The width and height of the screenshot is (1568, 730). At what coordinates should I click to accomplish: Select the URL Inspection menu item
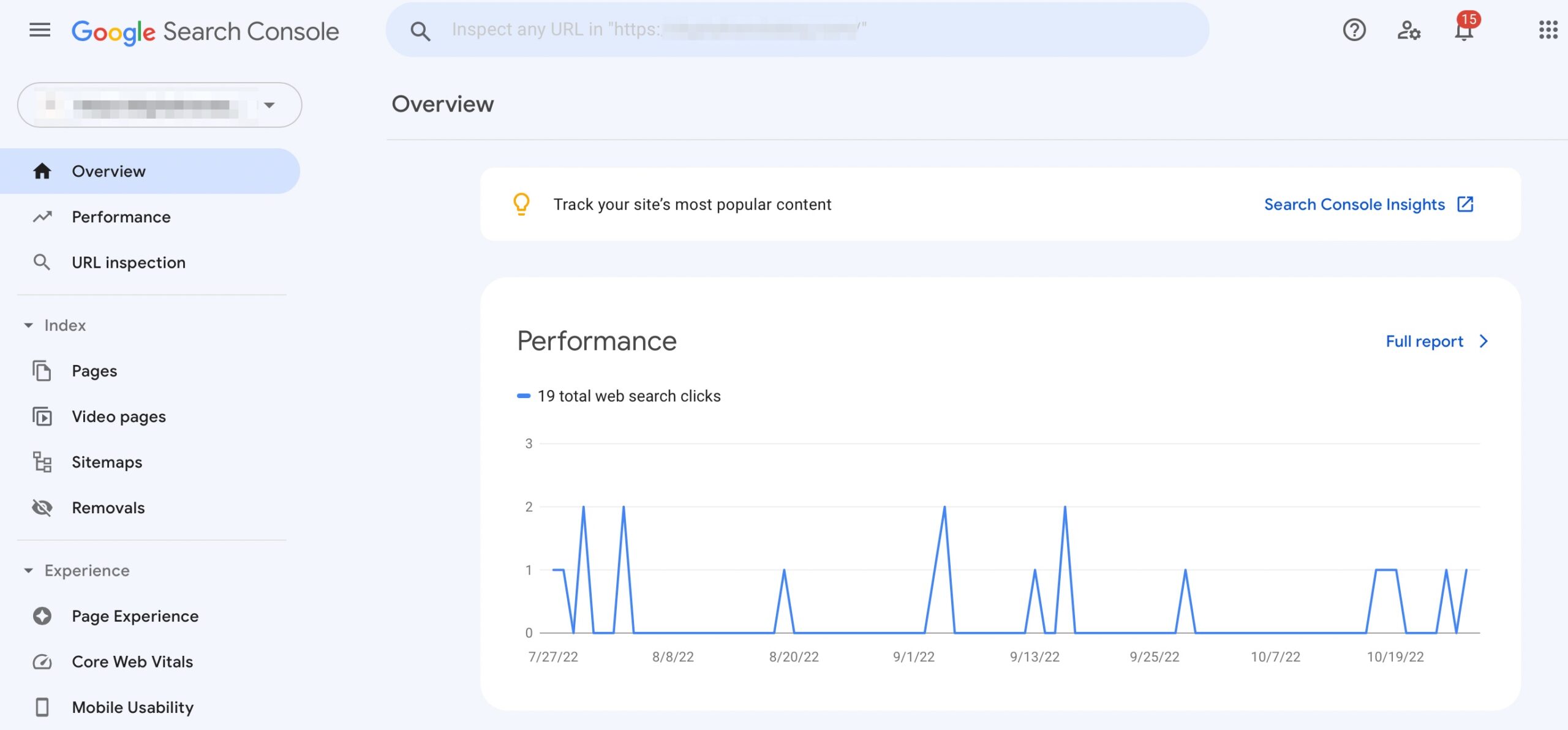pos(129,263)
